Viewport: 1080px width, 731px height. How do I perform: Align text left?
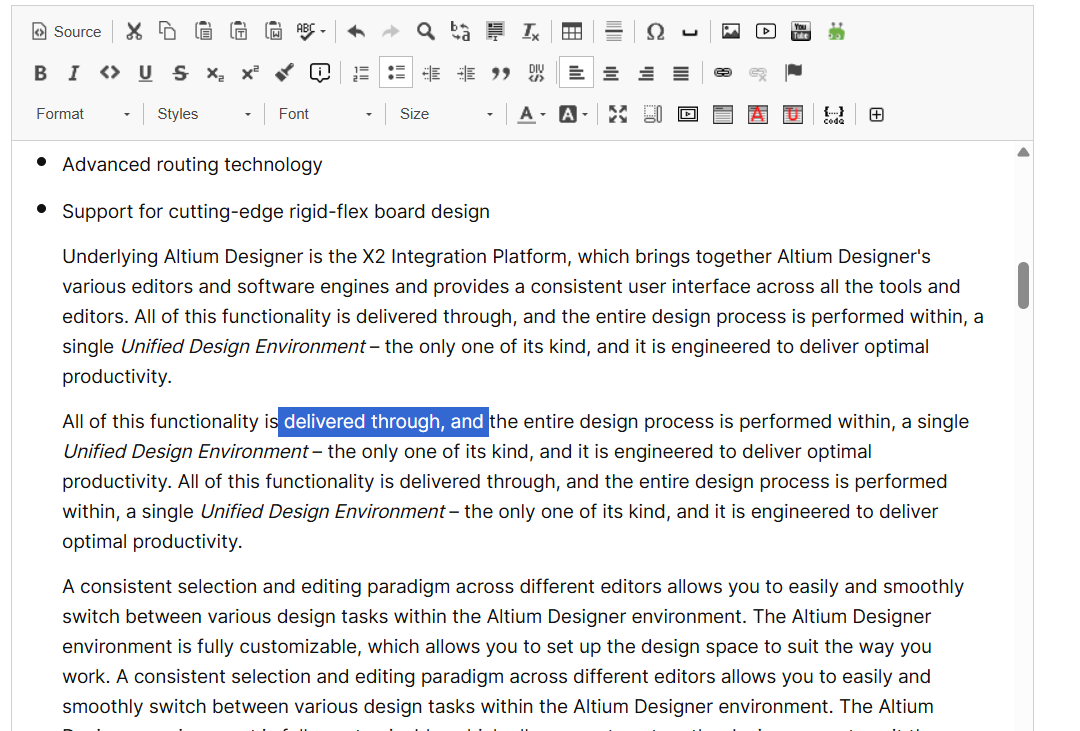tap(577, 73)
